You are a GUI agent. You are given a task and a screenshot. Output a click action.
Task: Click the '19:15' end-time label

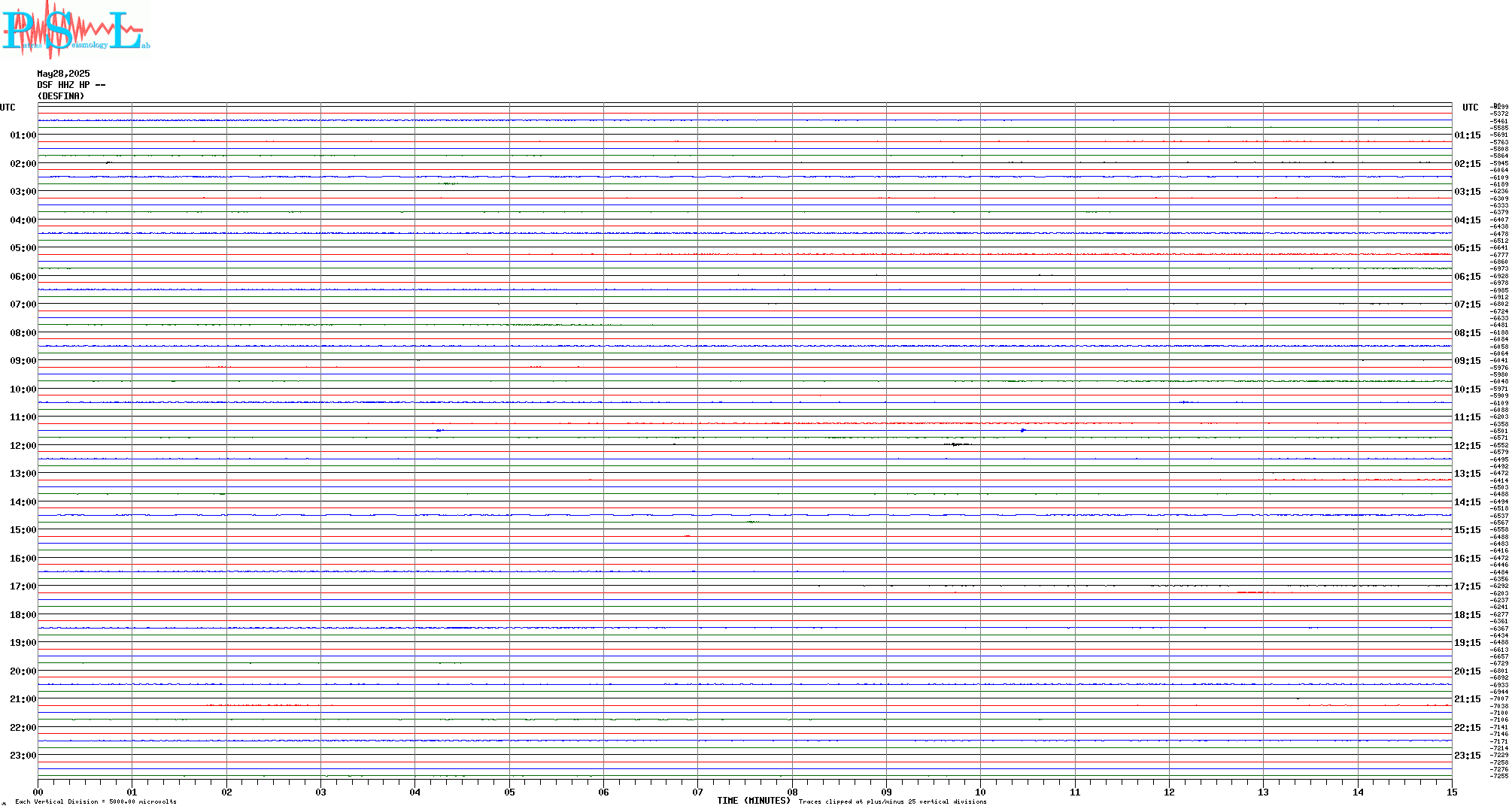(1468, 643)
